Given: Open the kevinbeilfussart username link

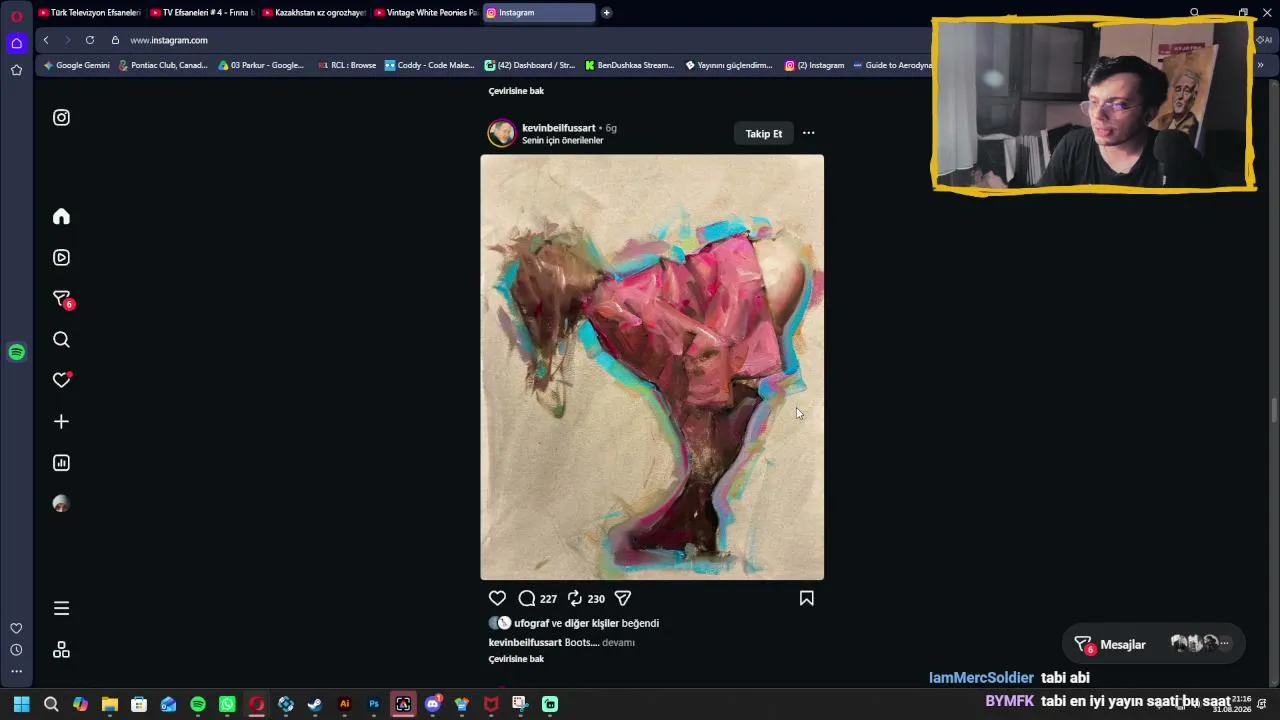Looking at the screenshot, I should [558, 128].
